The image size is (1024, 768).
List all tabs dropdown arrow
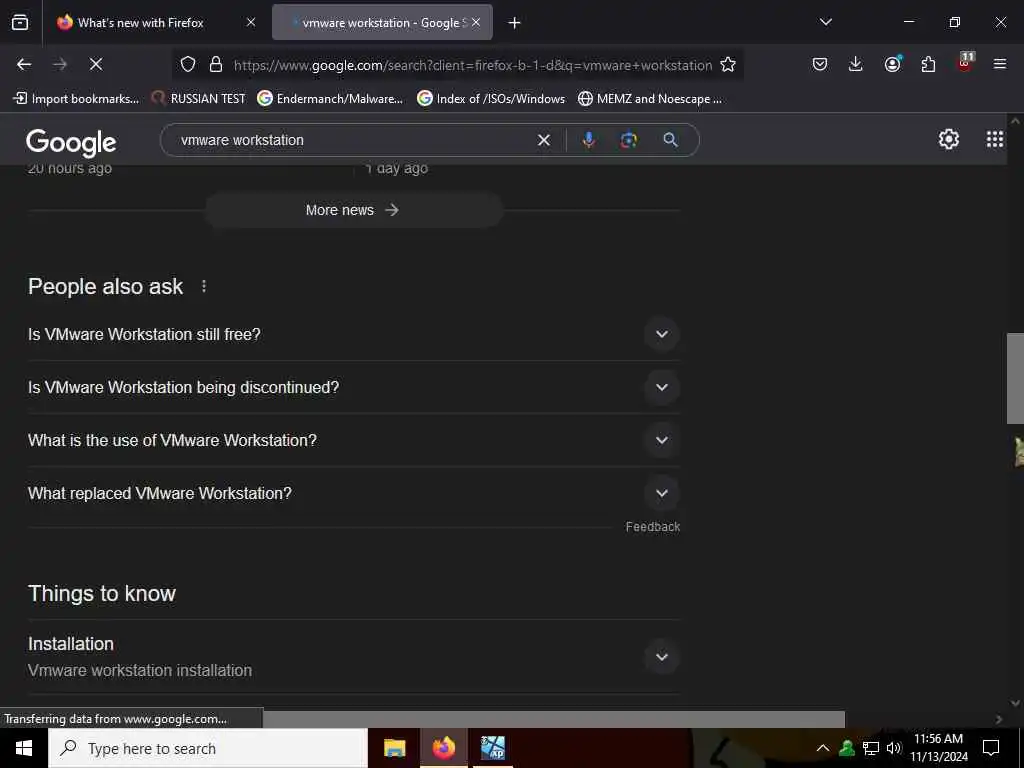(825, 22)
